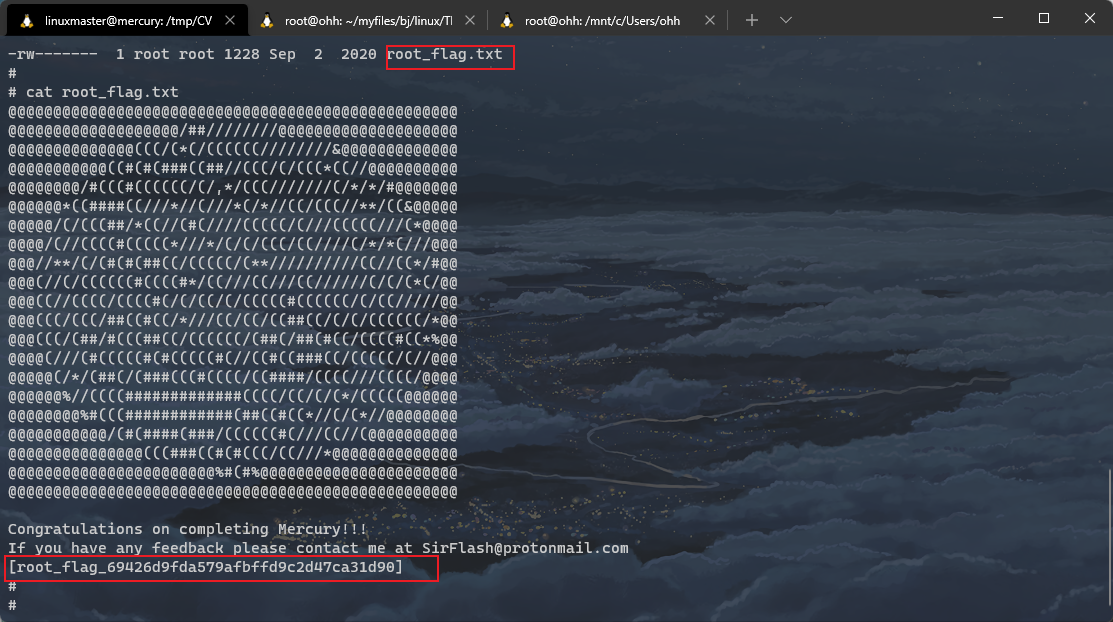Switch to the linuxmaster@mercury: /tmp/CV tab
Image resolution: width=1113 pixels, height=622 pixels.
128,21
